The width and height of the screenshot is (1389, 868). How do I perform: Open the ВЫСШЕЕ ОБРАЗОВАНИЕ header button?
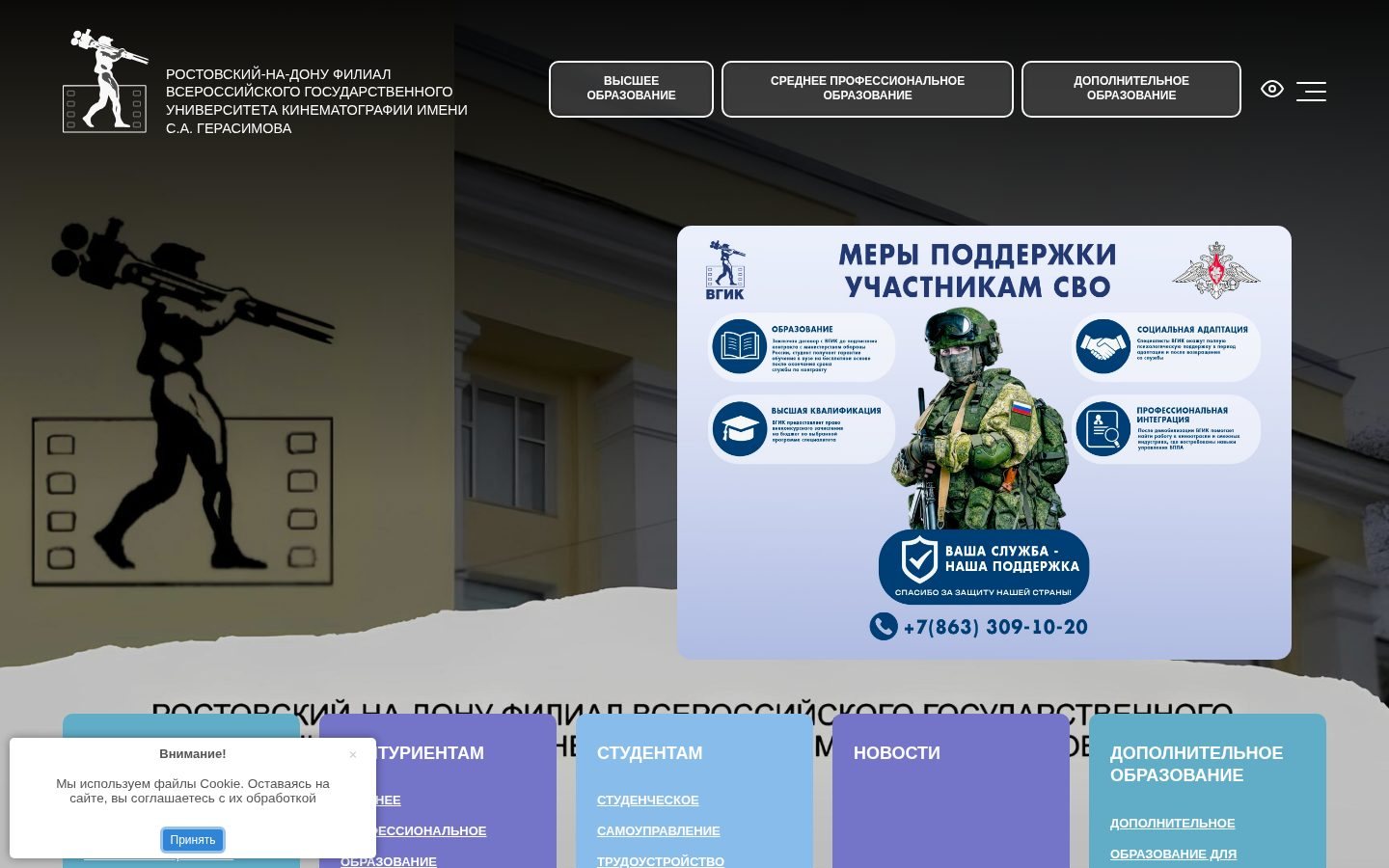[x=631, y=89]
